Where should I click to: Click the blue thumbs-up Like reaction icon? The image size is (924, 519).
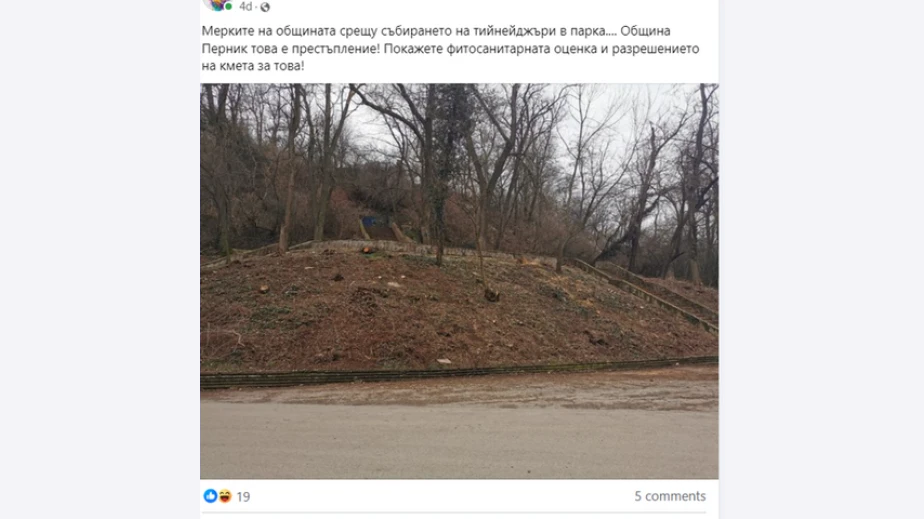tap(210, 496)
